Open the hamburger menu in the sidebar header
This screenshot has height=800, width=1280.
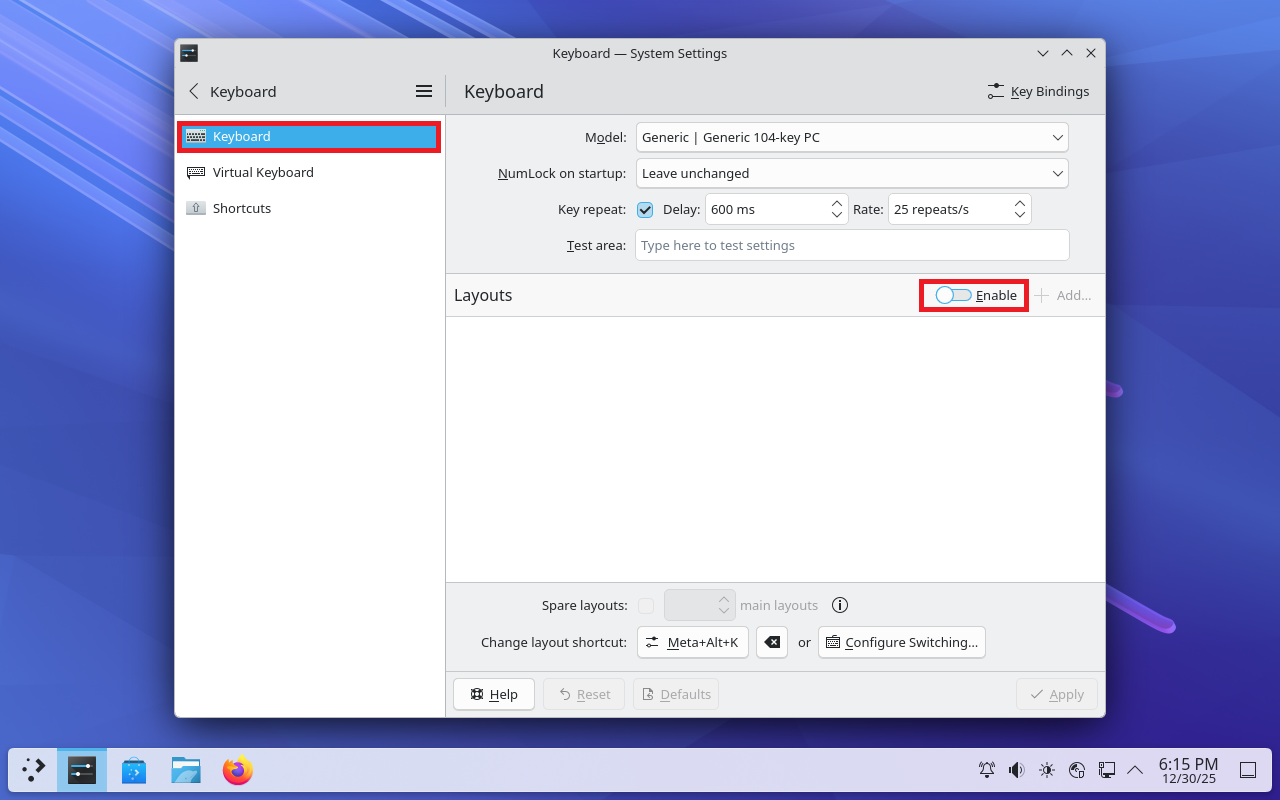point(424,91)
